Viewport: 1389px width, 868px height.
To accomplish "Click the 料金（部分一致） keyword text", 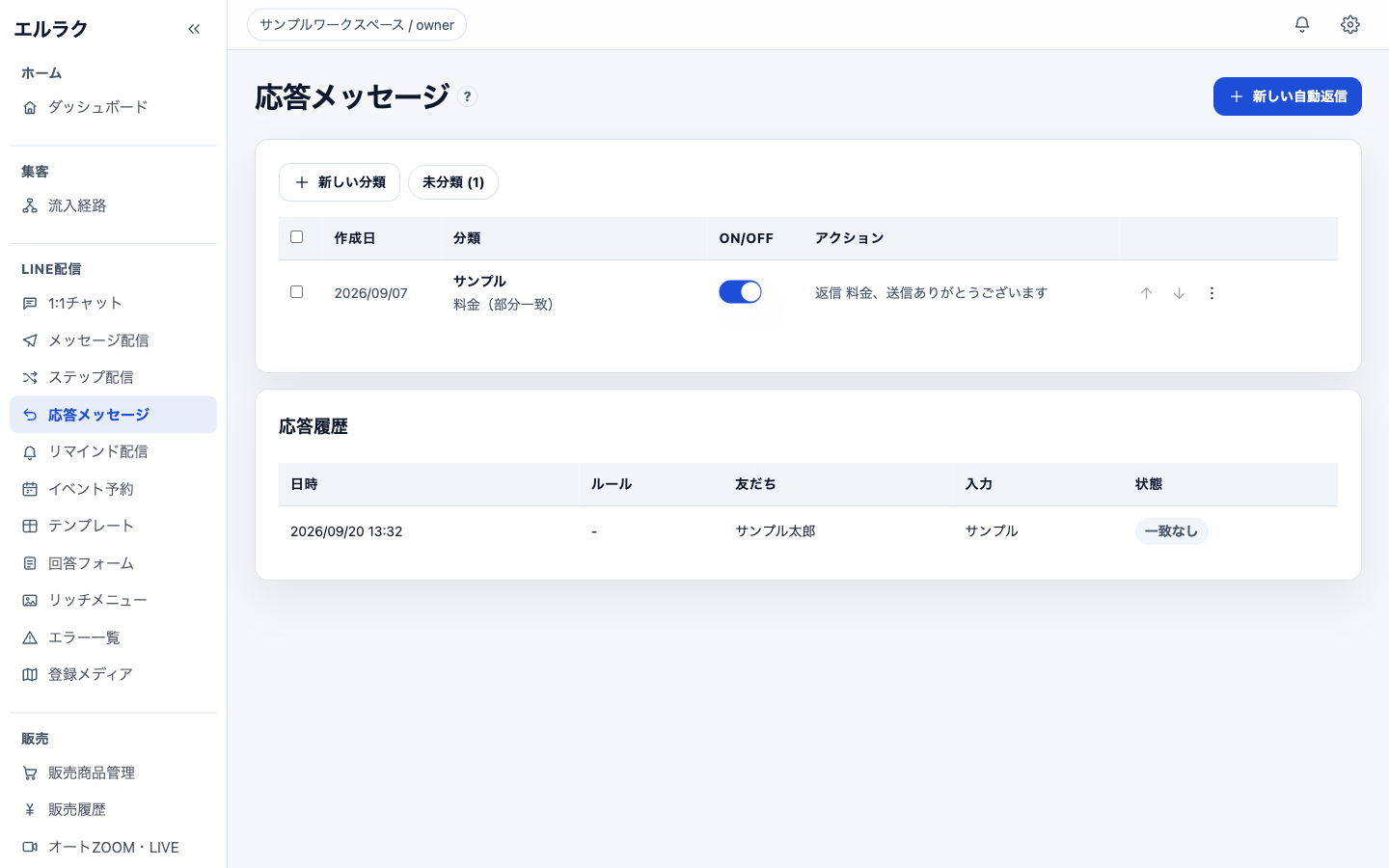I will (x=504, y=305).
